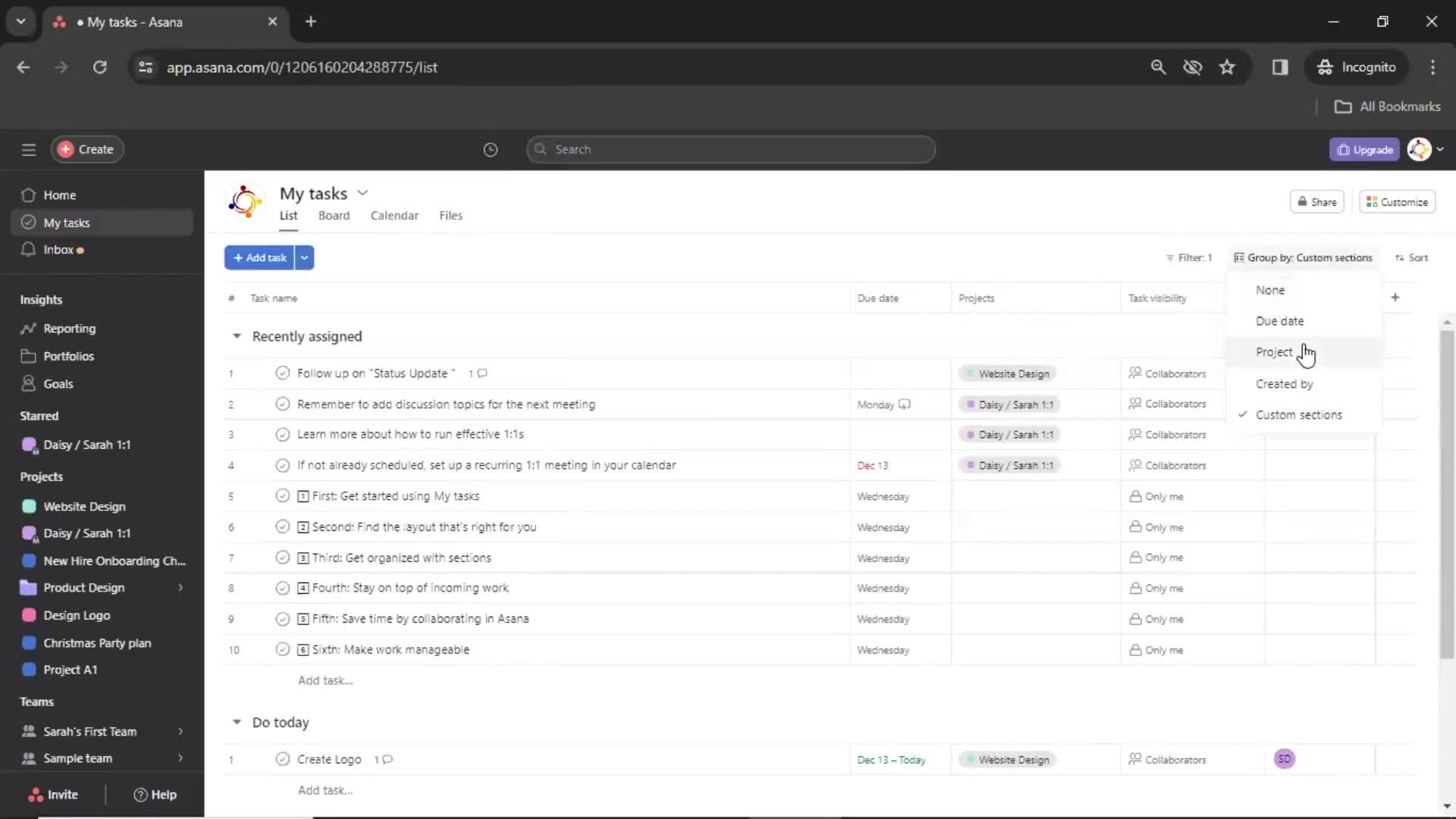Open Group by: Custom sections dropdown
The image size is (1456, 819).
1303,258
